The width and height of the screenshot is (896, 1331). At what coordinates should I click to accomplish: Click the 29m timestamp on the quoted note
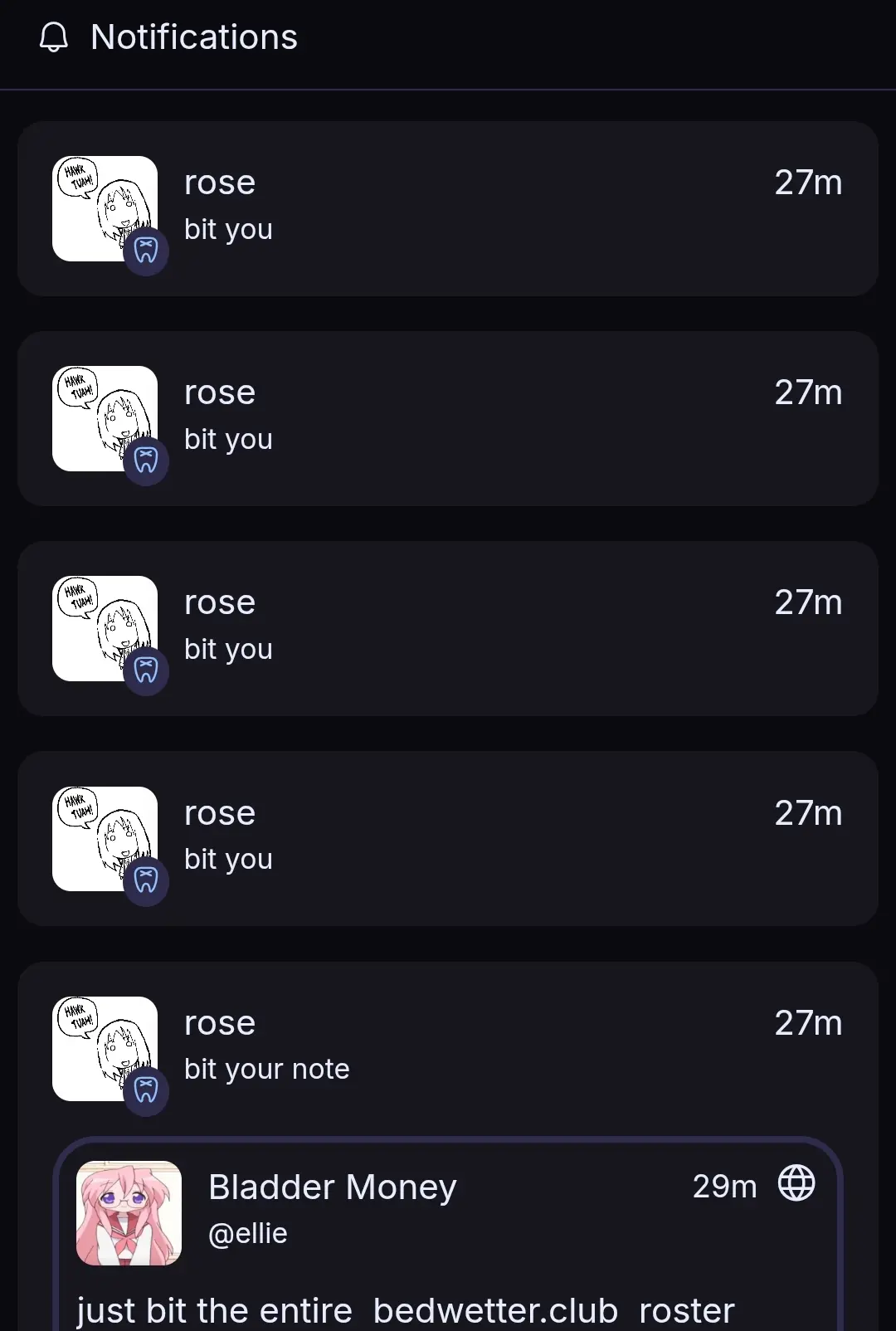(x=724, y=1187)
